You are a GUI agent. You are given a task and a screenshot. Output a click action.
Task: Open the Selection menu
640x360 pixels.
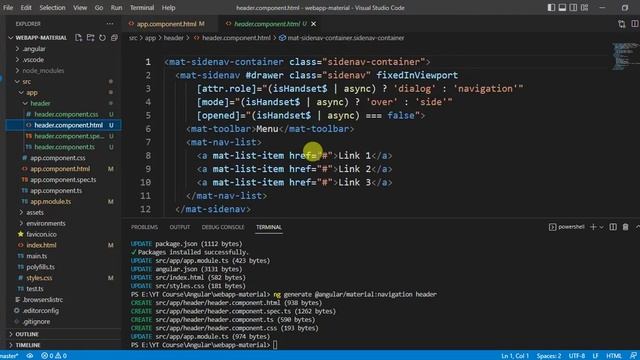52,7
